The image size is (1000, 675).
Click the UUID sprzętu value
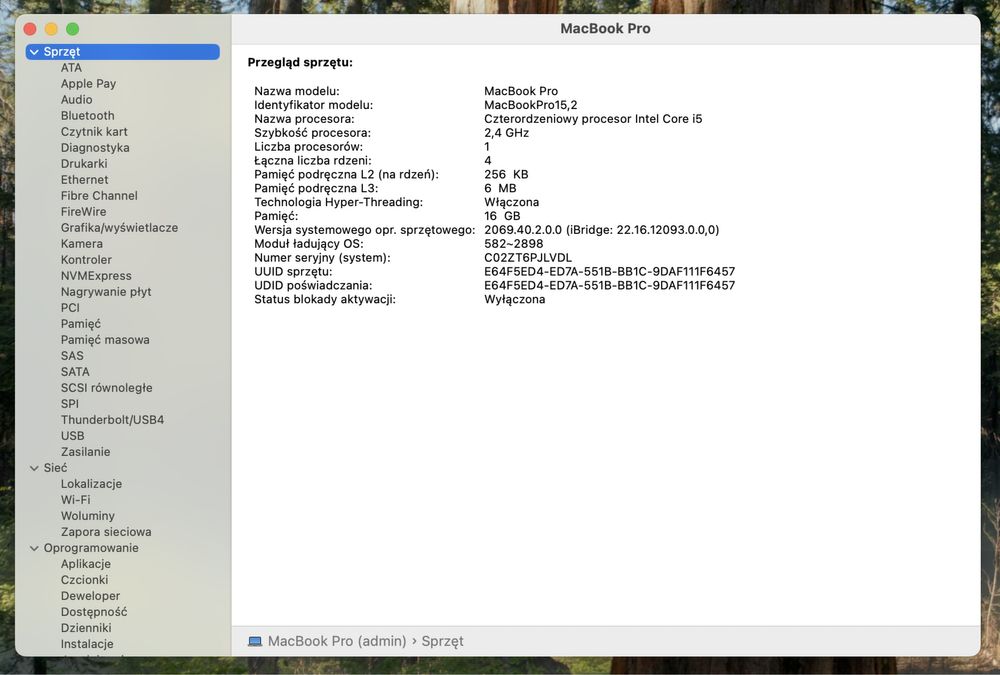609,272
